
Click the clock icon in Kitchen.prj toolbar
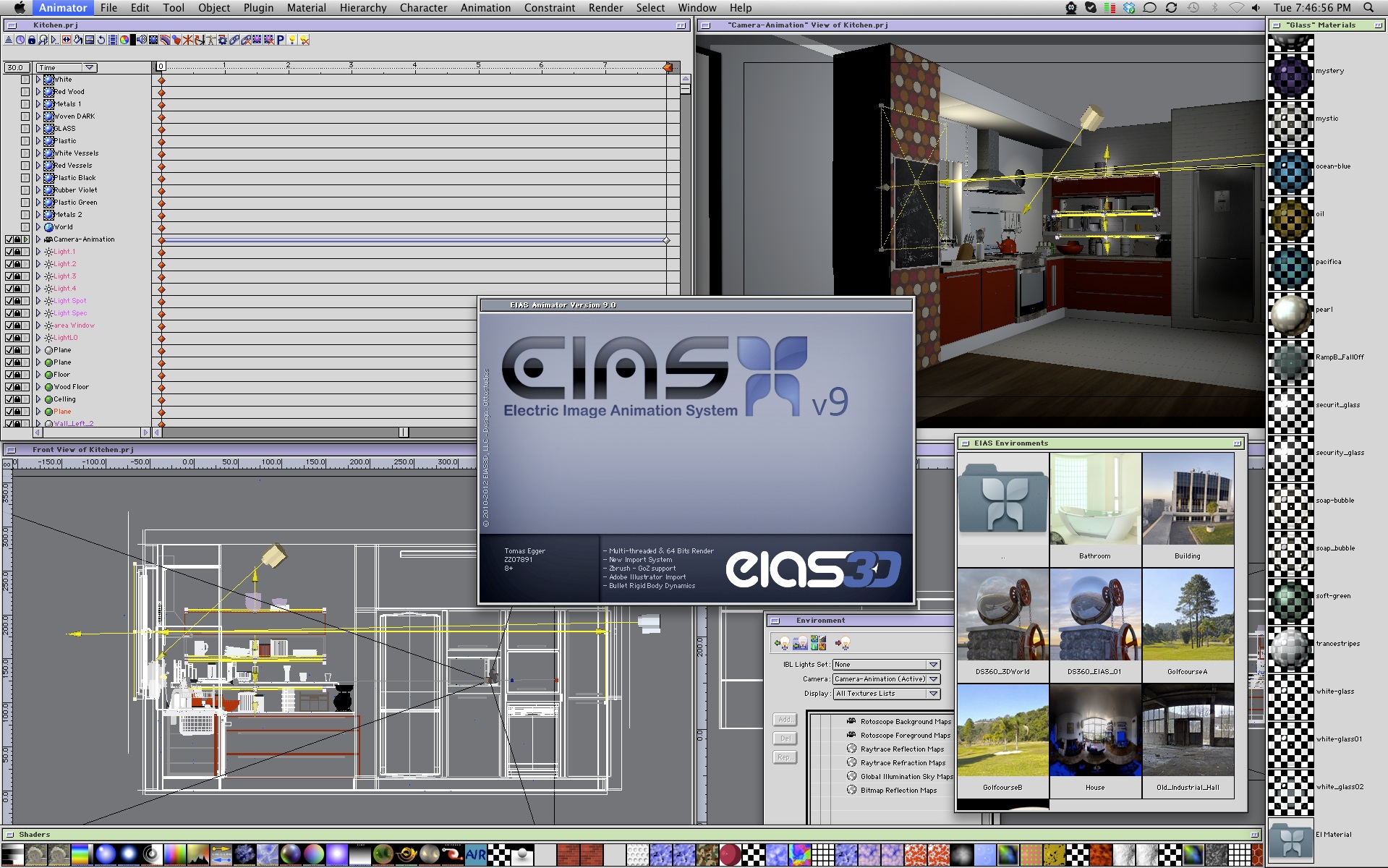click(20, 40)
